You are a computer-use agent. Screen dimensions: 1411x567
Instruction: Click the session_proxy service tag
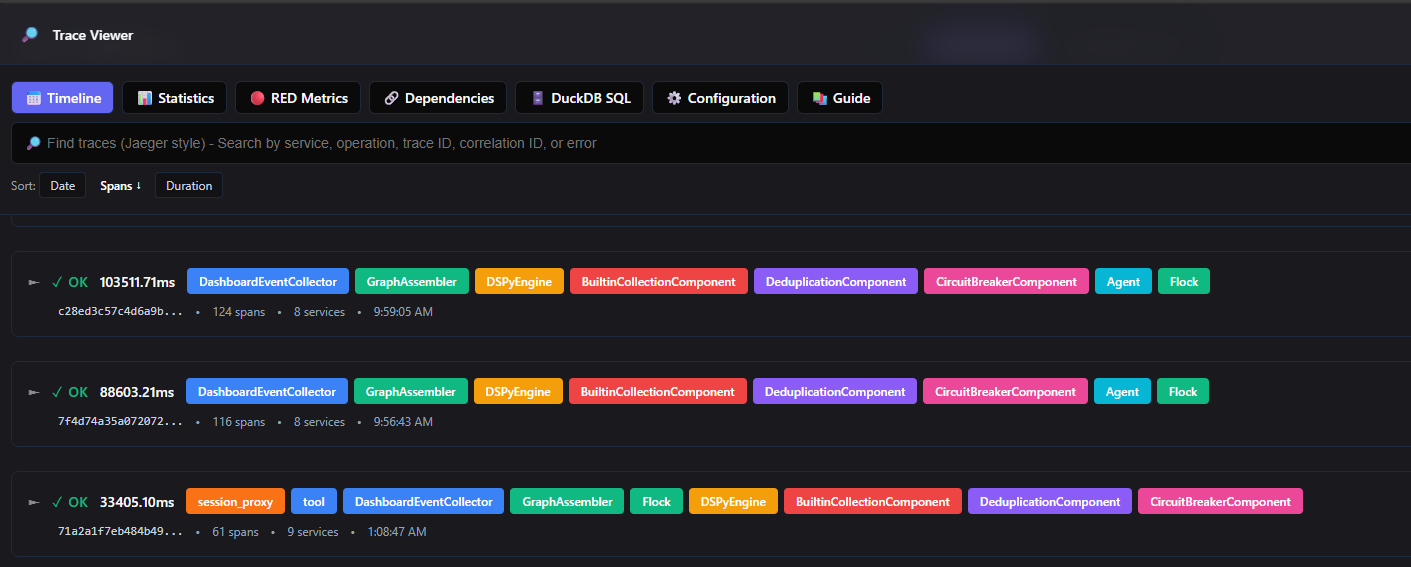(236, 502)
